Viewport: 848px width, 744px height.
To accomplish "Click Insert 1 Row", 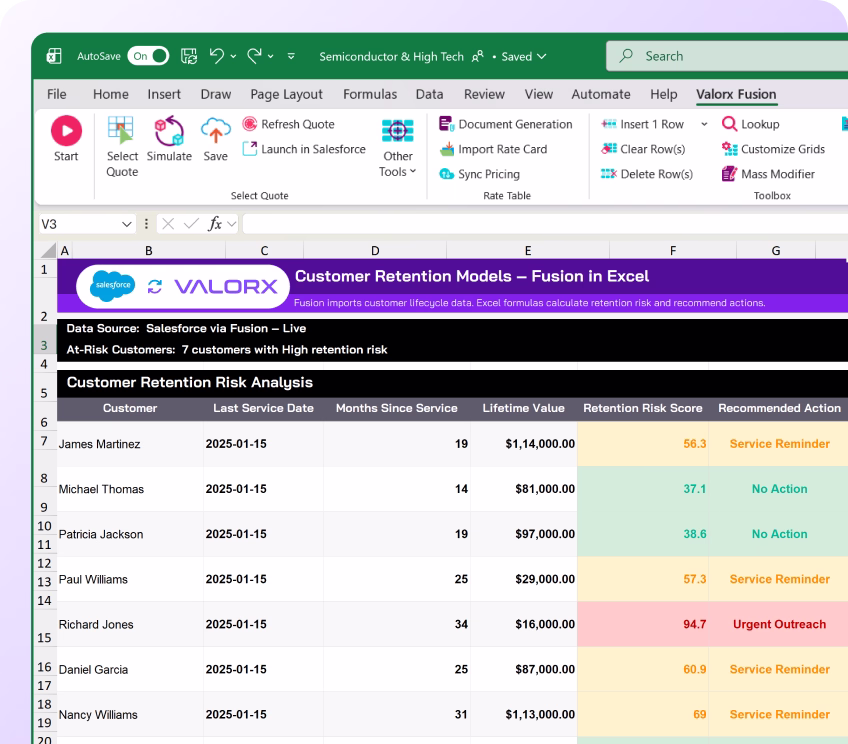I will (x=642, y=124).
